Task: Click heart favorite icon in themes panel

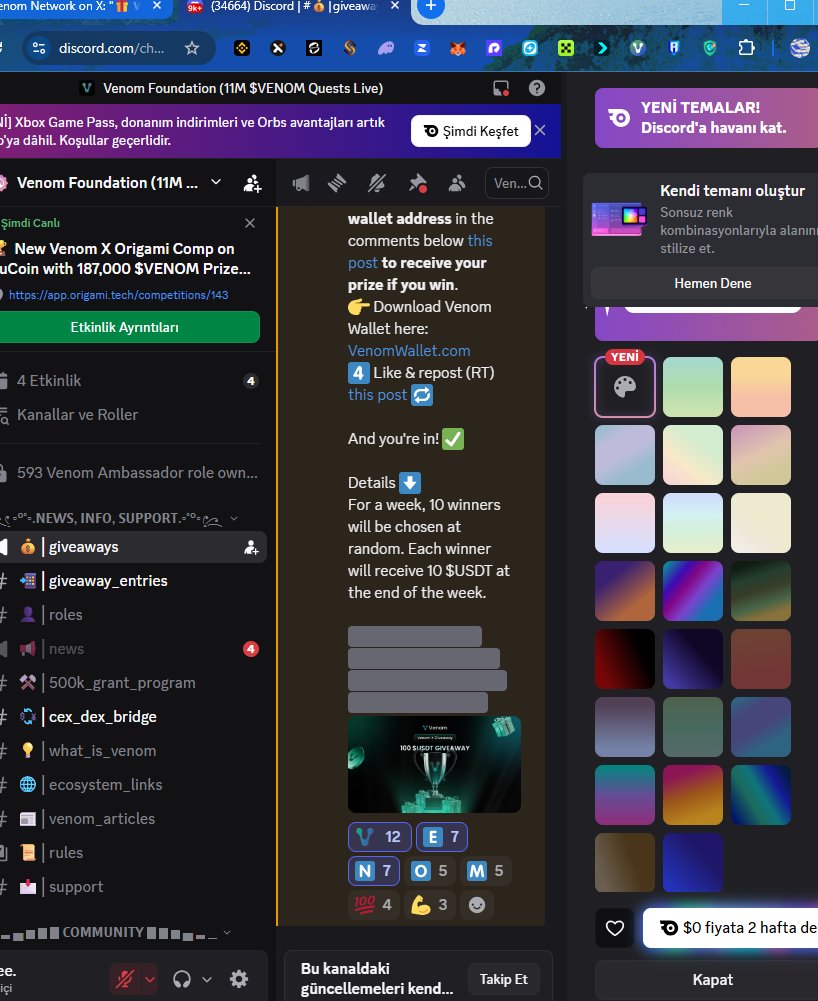Action: pyautogui.click(x=615, y=928)
